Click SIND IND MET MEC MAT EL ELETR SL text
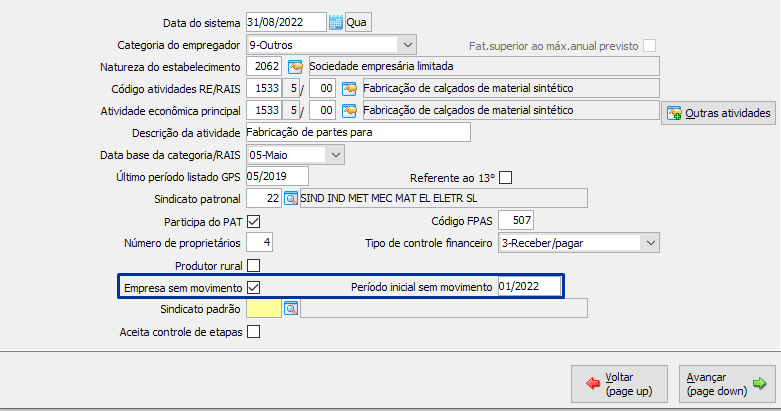The image size is (781, 411). click(x=389, y=198)
